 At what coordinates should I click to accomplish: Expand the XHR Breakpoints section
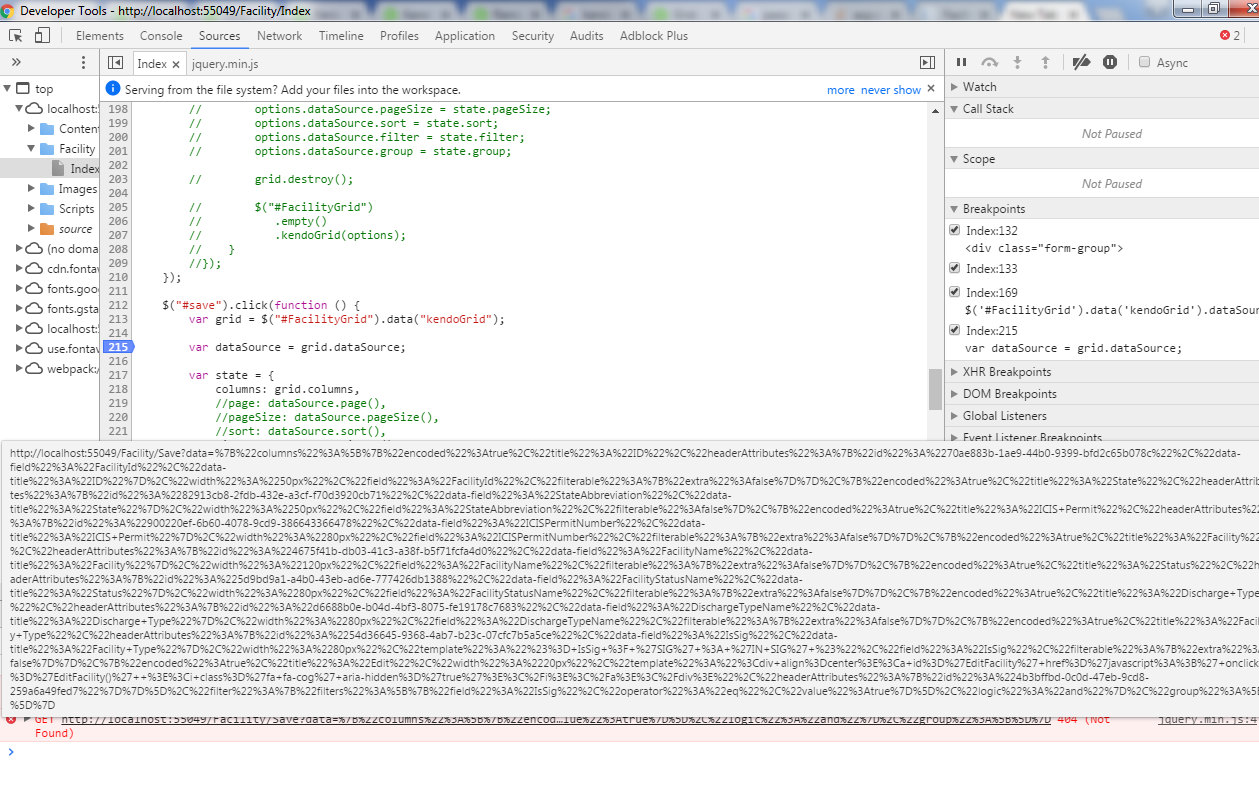click(x=1006, y=372)
